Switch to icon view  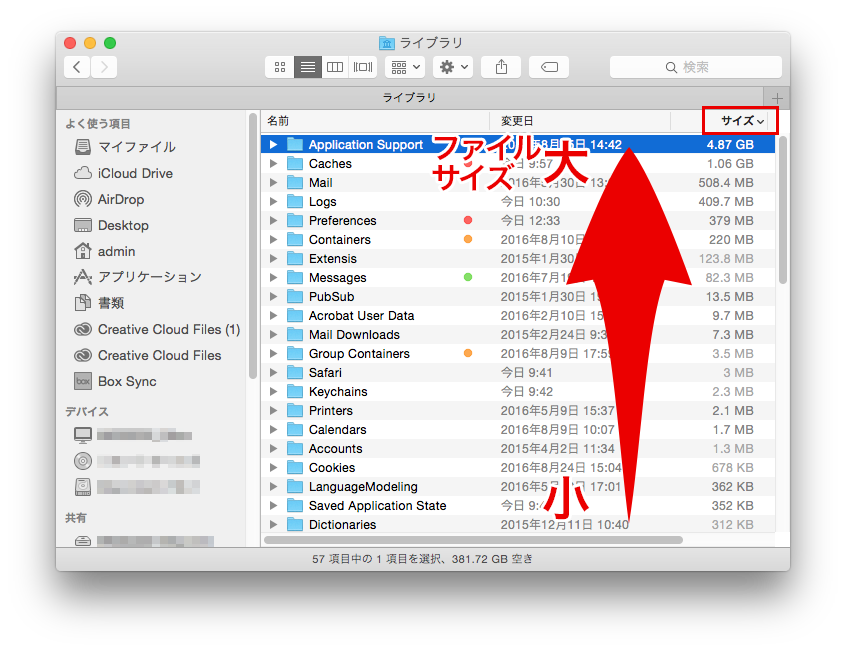tap(279, 67)
